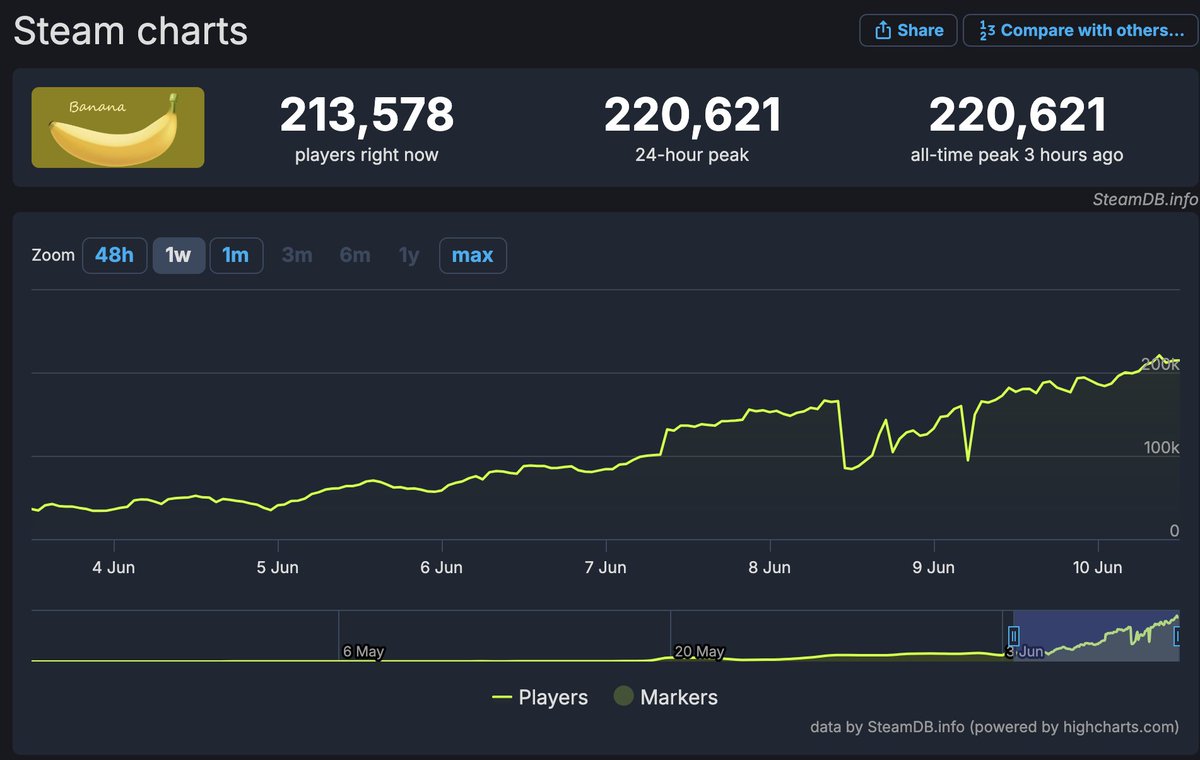The width and height of the screenshot is (1200, 760).
Task: Click the 7 Jun axis label
Action: coord(605,567)
